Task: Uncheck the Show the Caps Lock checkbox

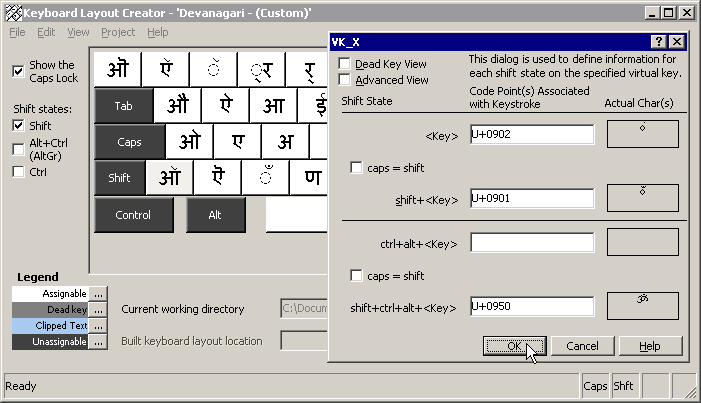Action: tap(18, 71)
